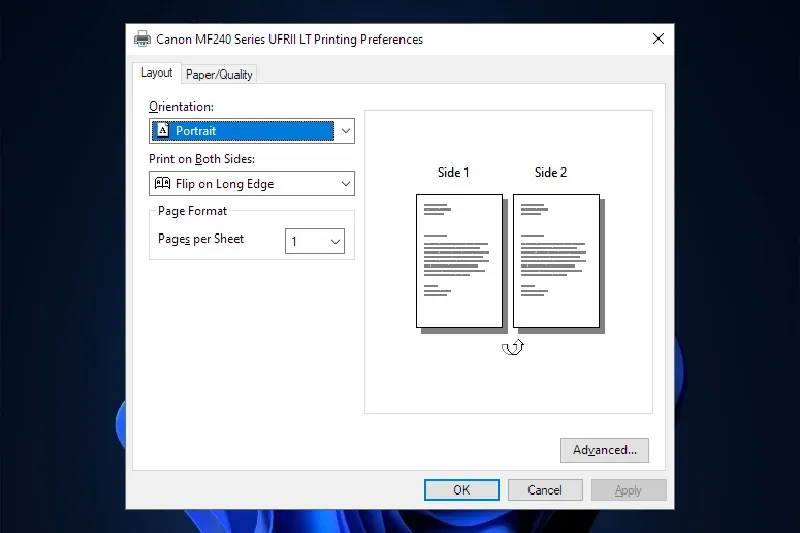Screen dimensions: 800x533
Task: Click the Orientation label
Action: [181, 107]
